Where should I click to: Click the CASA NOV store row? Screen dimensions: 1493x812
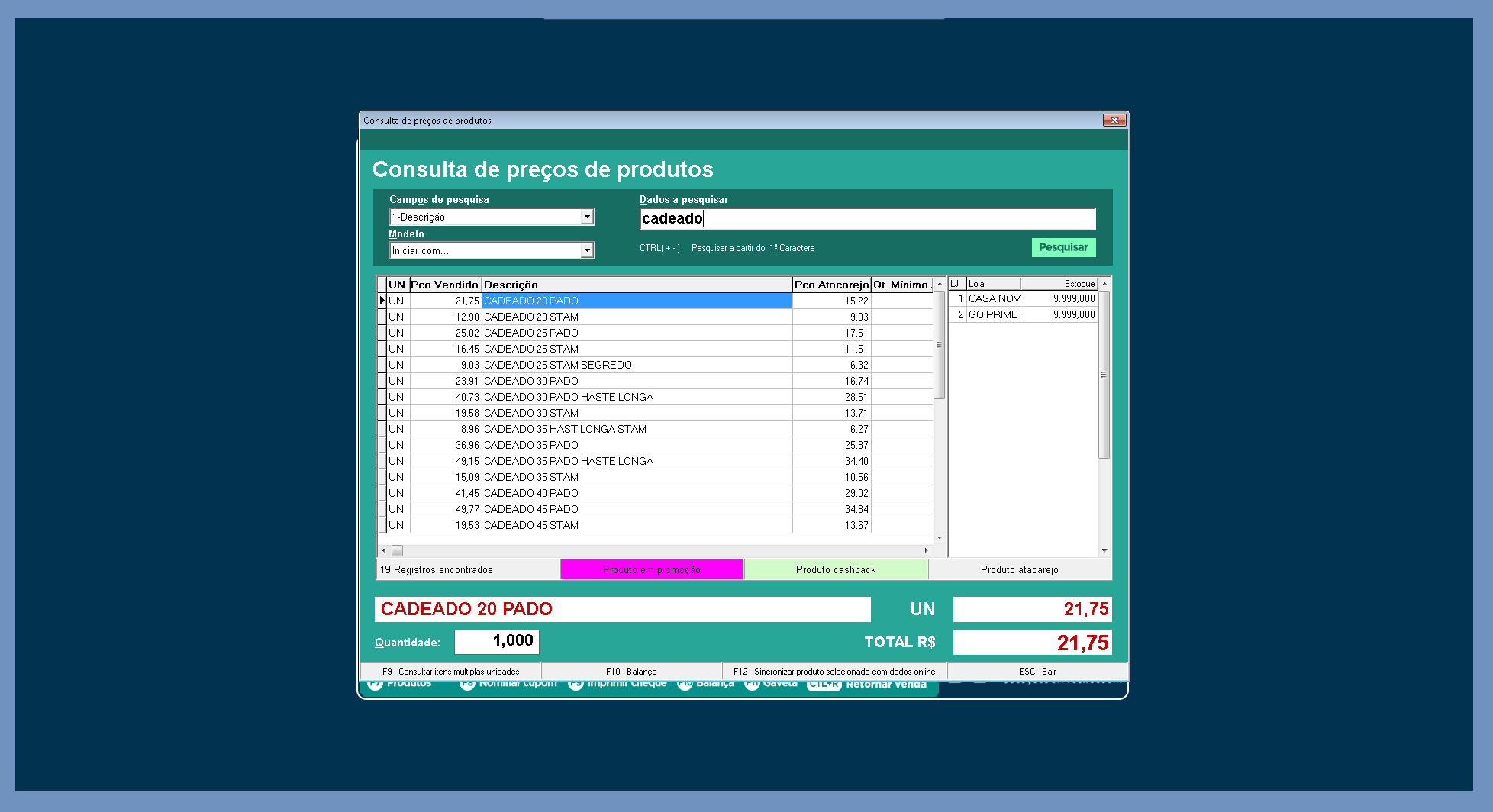1023,298
